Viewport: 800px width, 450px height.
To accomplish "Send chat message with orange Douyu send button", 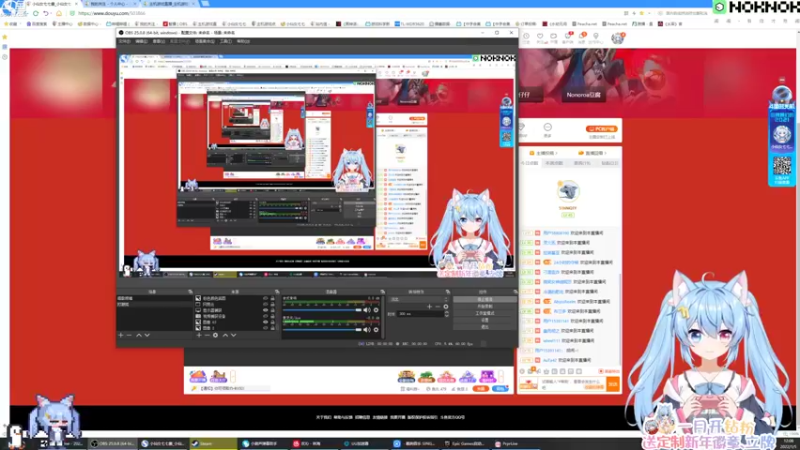I will [613, 384].
